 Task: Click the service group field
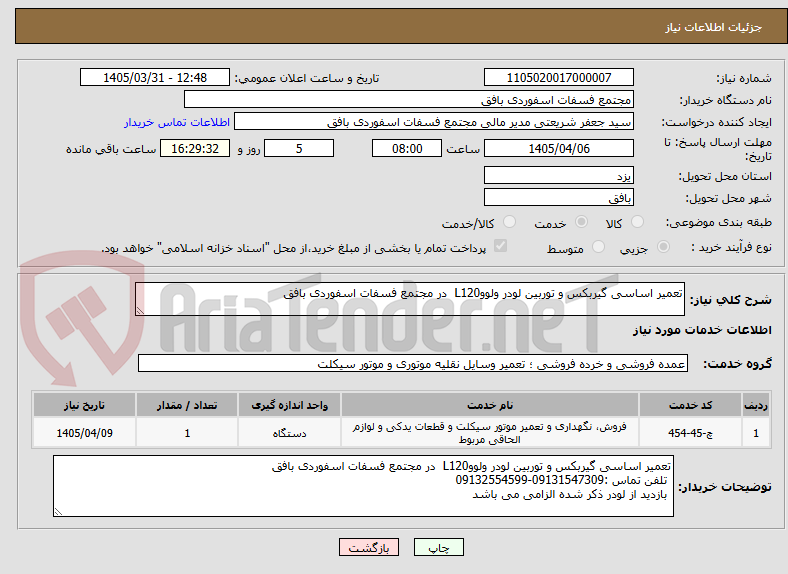413,363
